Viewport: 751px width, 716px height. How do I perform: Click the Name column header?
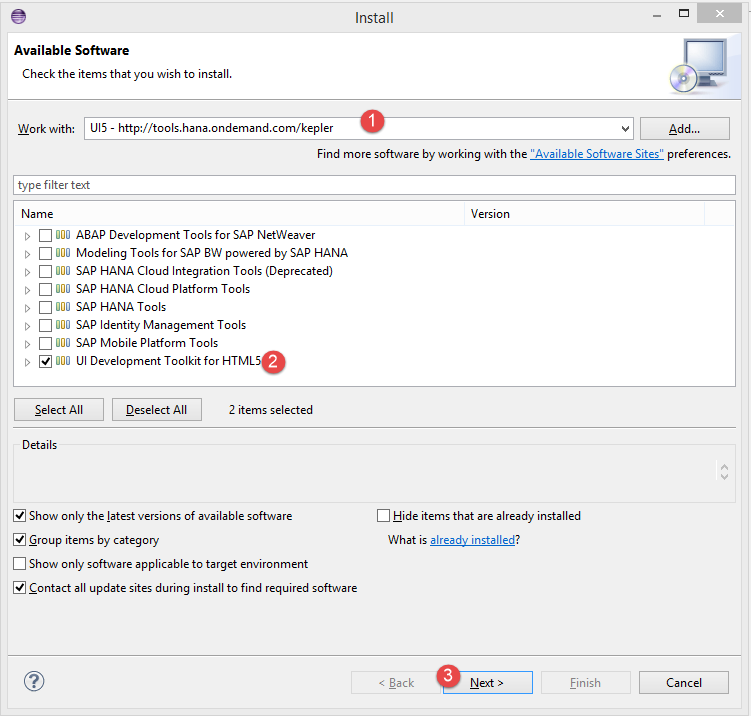[240, 214]
